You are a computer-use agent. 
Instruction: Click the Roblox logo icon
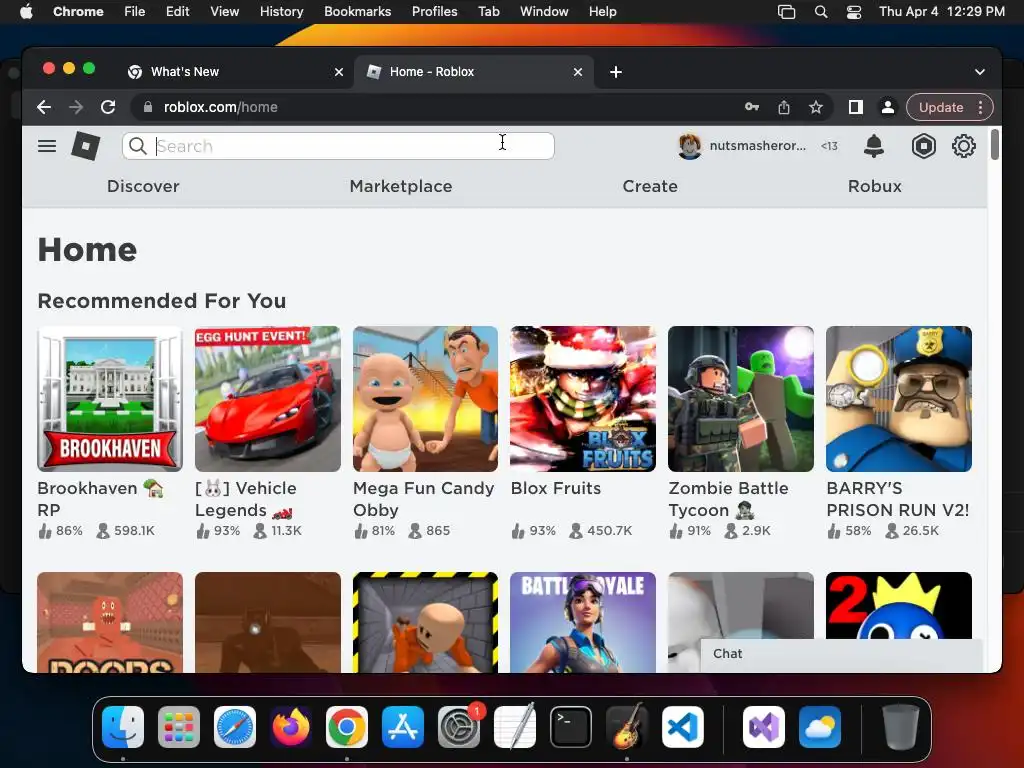tap(86, 146)
